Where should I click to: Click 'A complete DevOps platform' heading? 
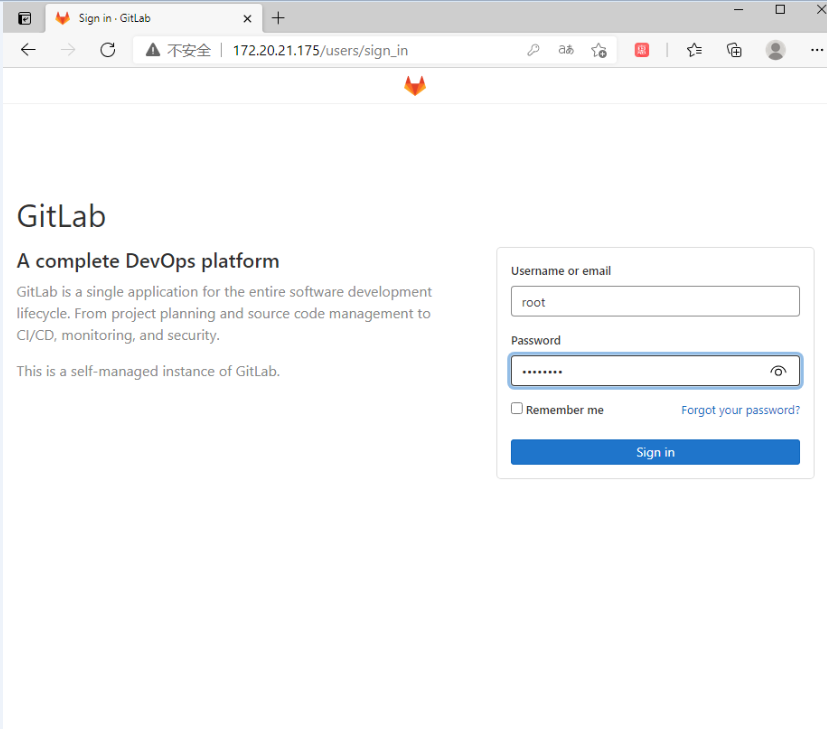[148, 261]
